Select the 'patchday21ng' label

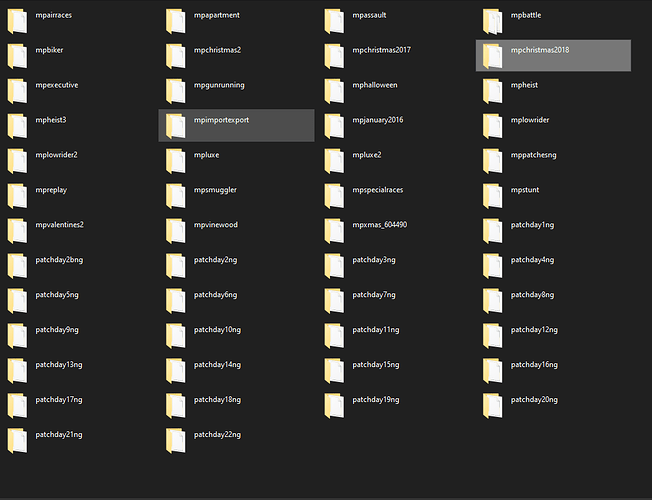point(59,435)
